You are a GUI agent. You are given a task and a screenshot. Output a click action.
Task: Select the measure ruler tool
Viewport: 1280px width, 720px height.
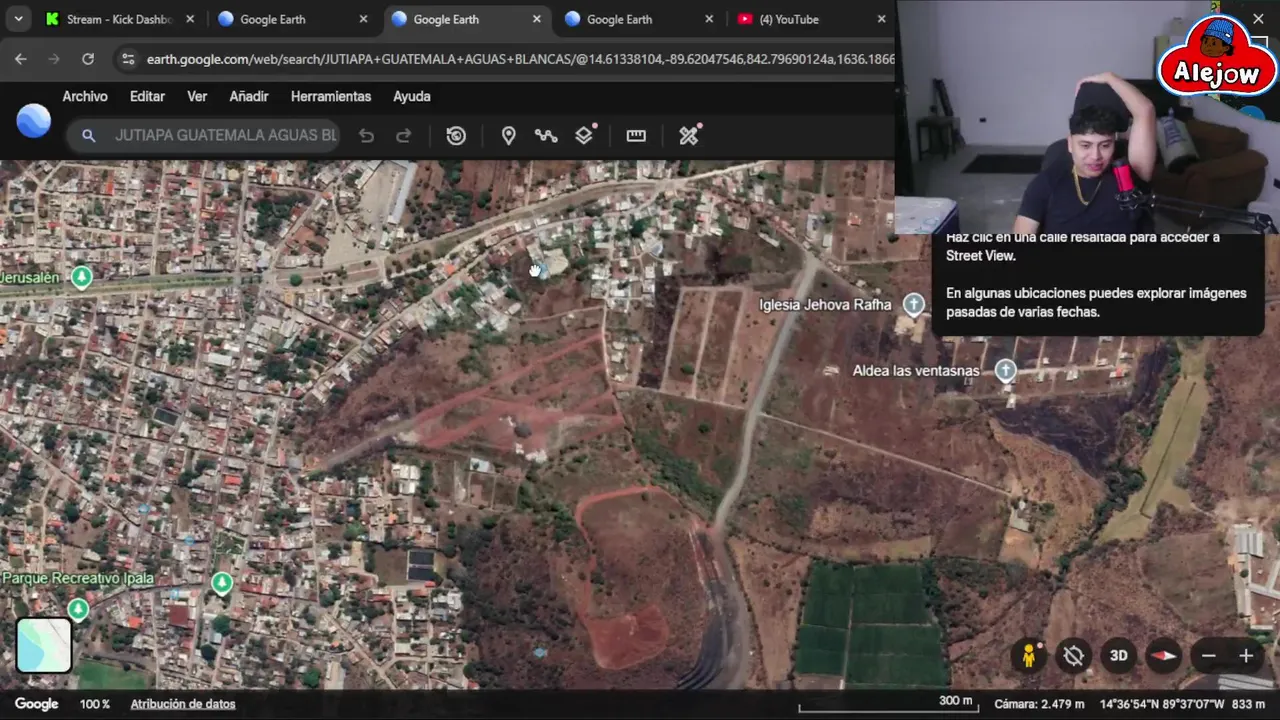click(x=636, y=136)
